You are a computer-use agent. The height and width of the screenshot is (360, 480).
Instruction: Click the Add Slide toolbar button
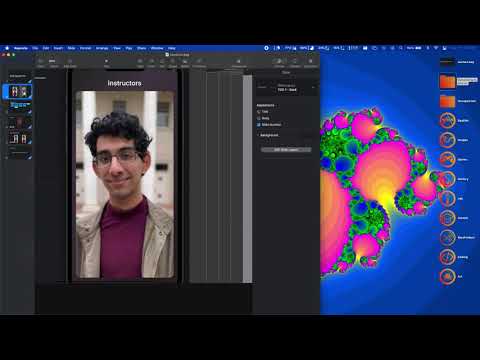pyautogui.click(x=70, y=63)
